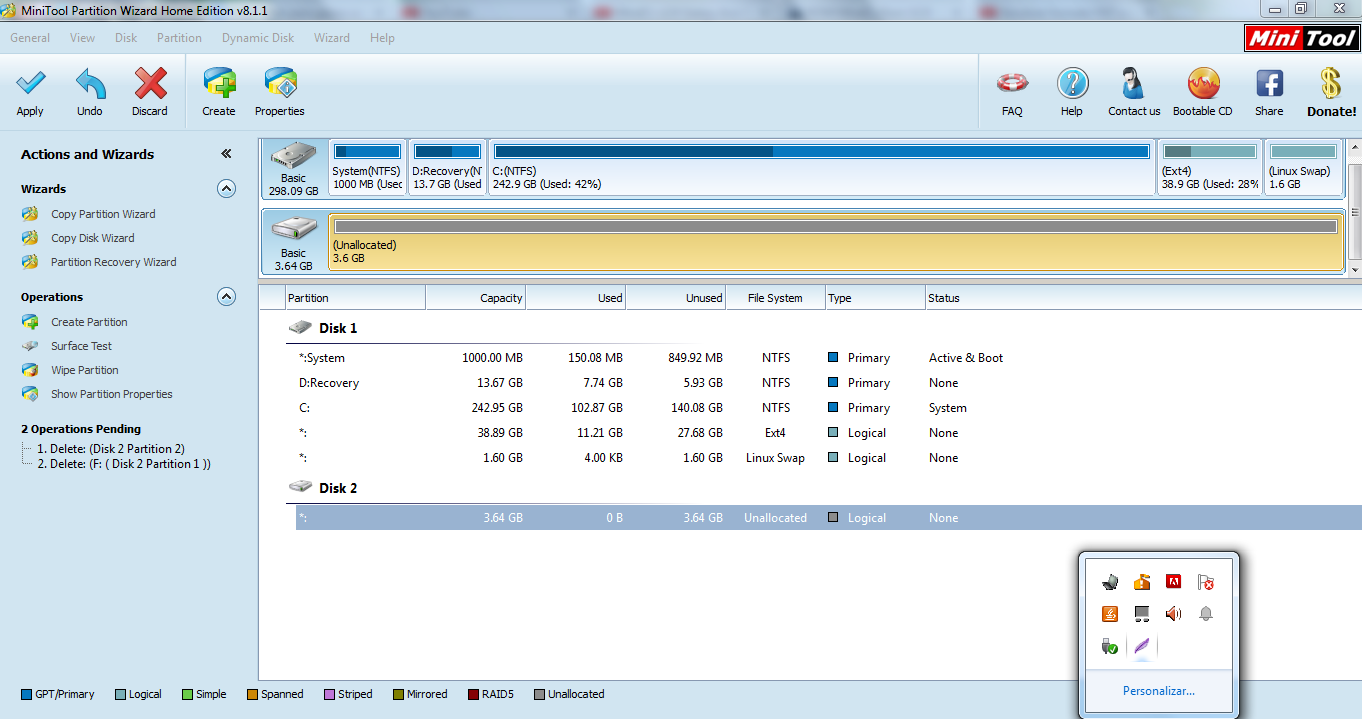Select pending operation 2 Delete F: Partition 1

[x=123, y=464]
